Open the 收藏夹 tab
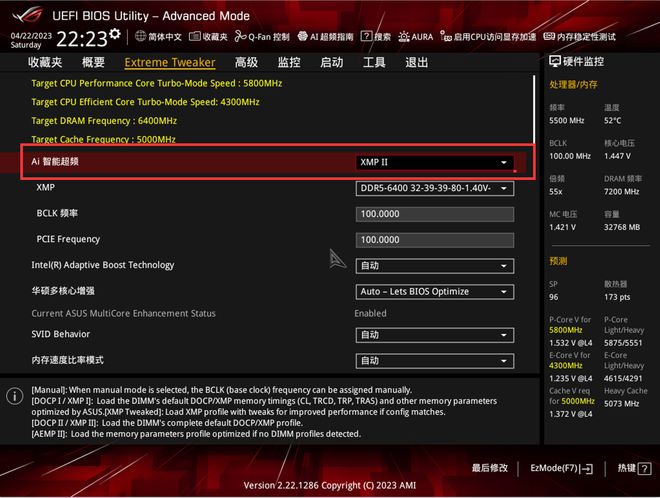The image size is (660, 498). (45, 62)
